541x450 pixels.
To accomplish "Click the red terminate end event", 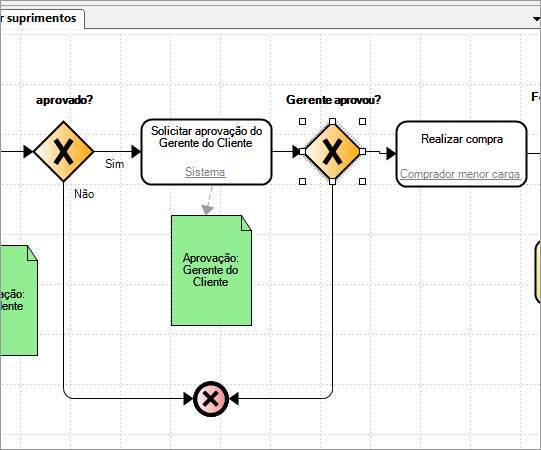I will [211, 399].
